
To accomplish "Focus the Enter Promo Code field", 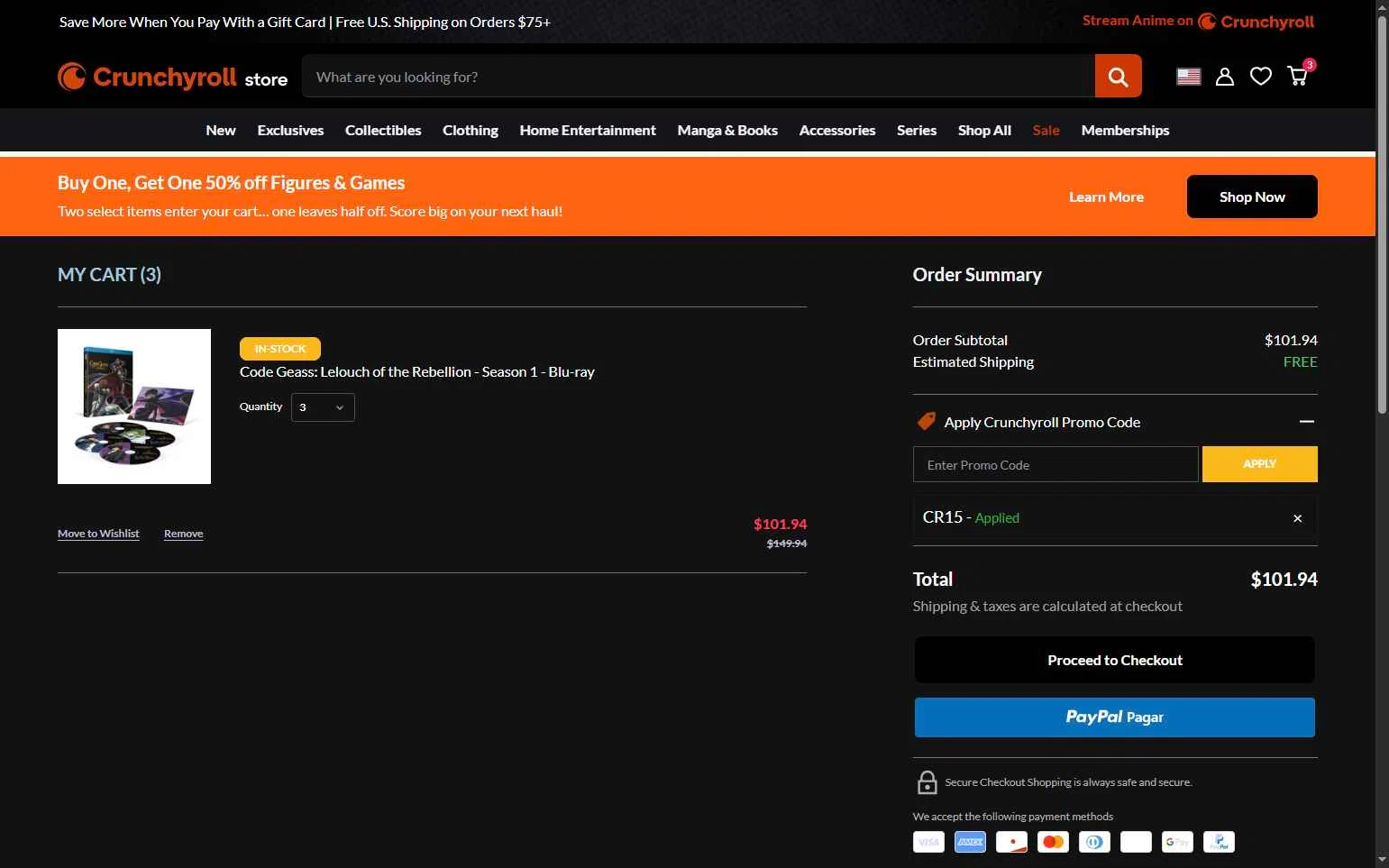I will point(1055,464).
